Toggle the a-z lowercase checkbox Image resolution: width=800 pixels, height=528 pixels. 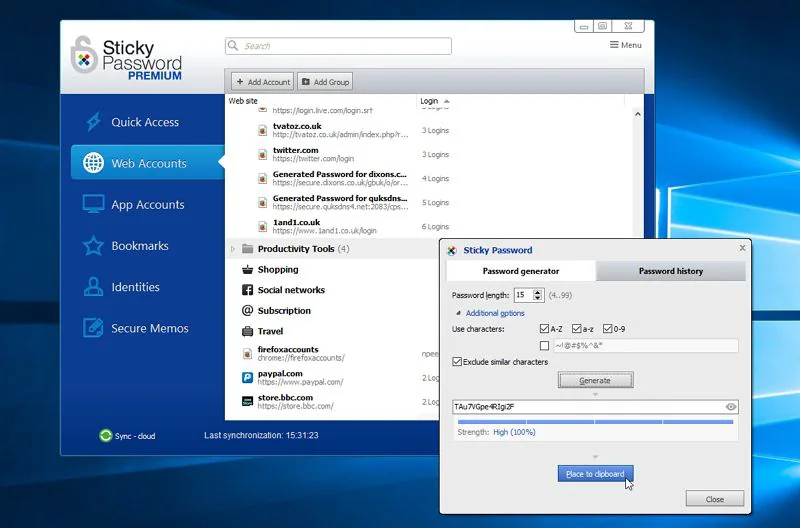(x=577, y=329)
